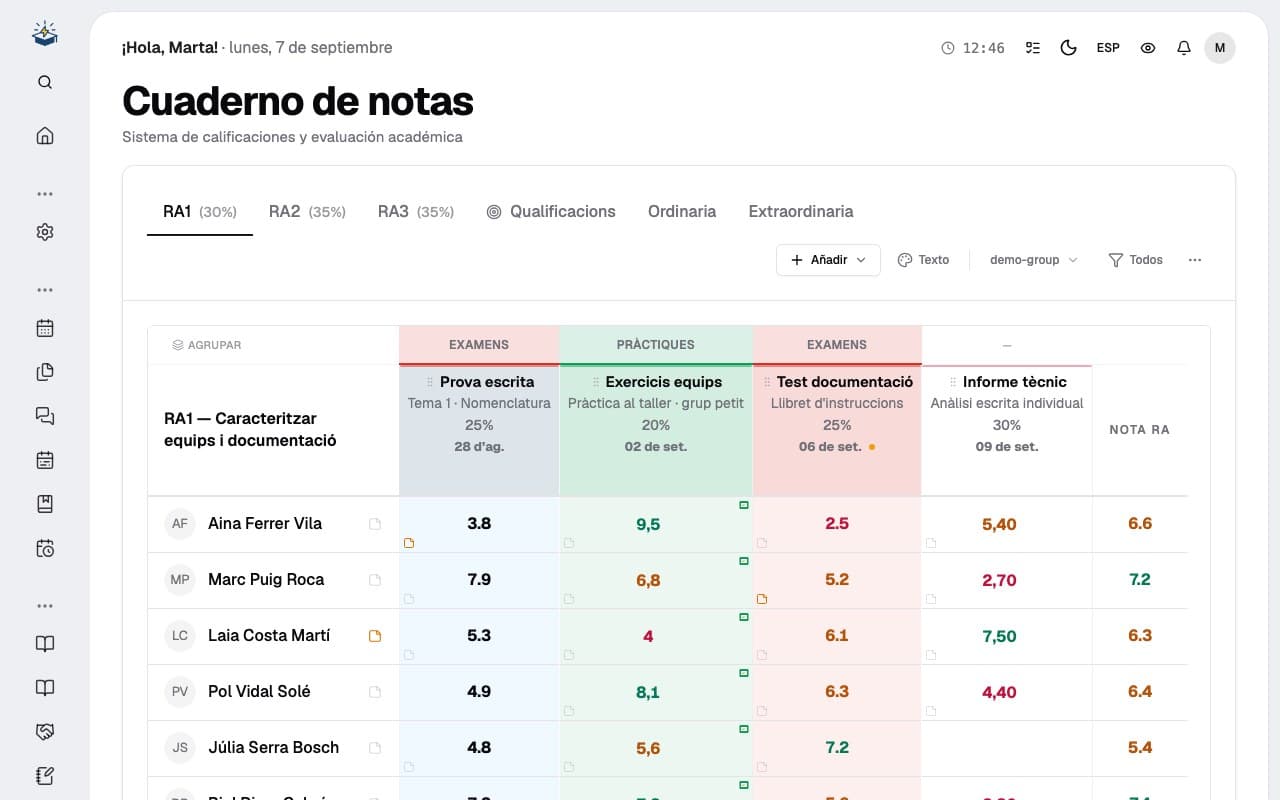This screenshot has height=800, width=1280.
Task: Open the calendar grid icon in the sidebar
Action: pos(45,328)
